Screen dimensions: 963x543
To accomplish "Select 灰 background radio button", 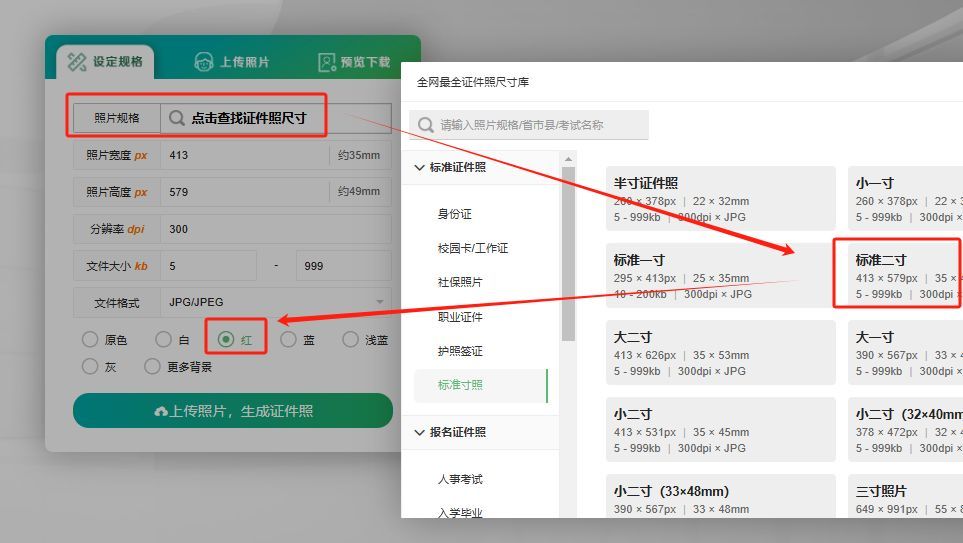I will click(x=90, y=367).
